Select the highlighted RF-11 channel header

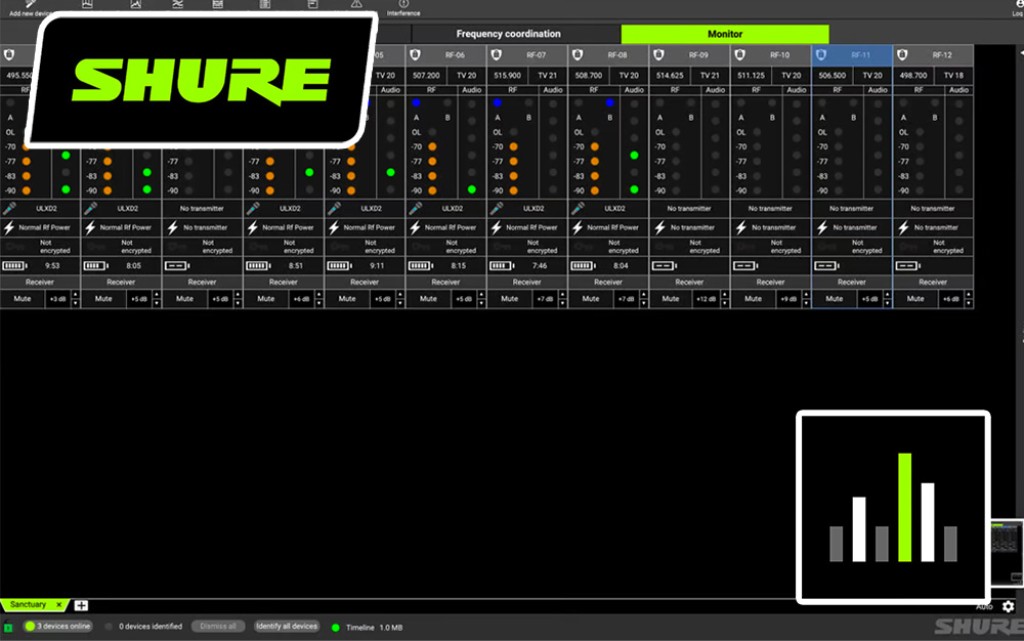click(852, 55)
